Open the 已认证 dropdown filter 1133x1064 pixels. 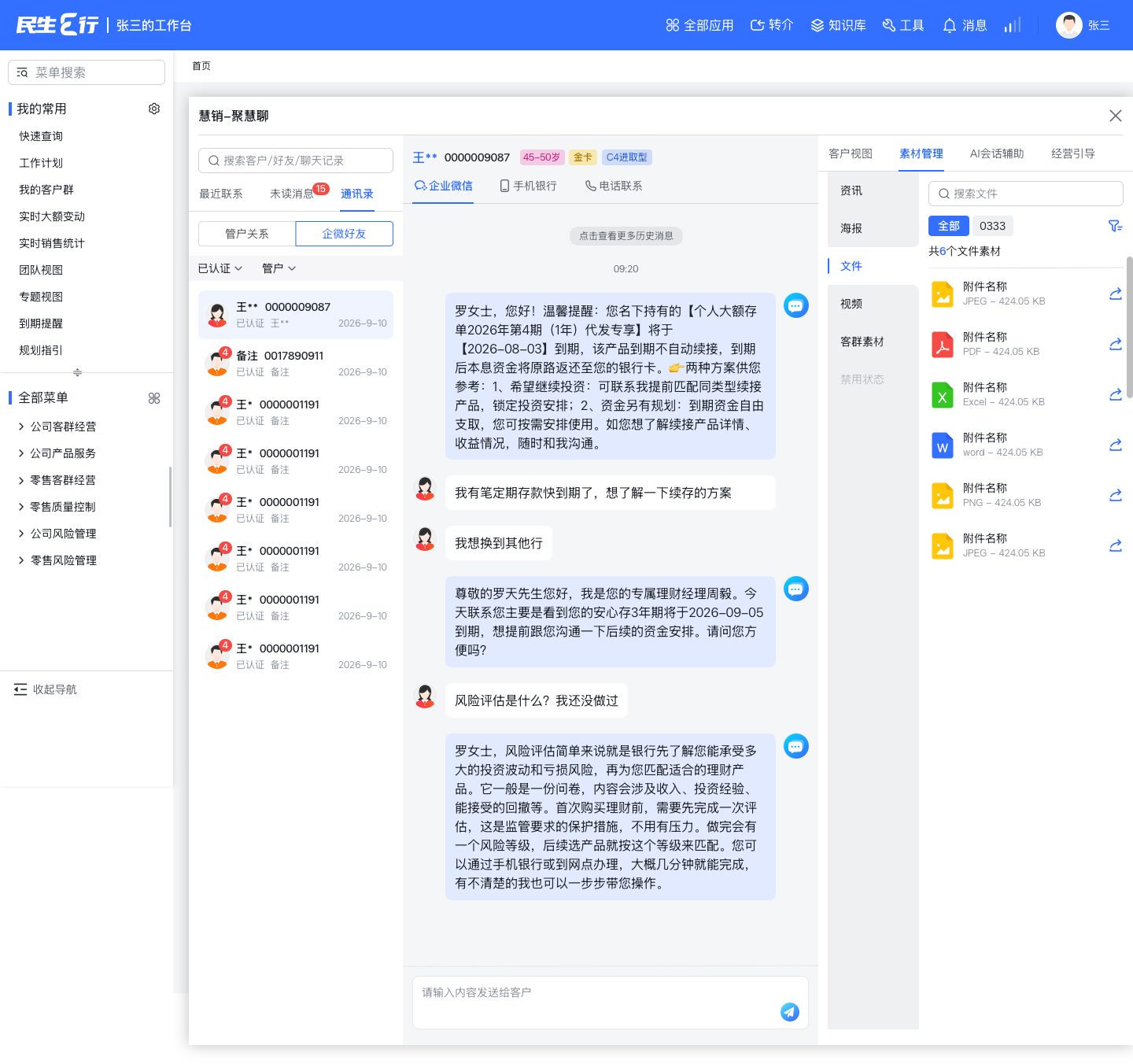[220, 268]
